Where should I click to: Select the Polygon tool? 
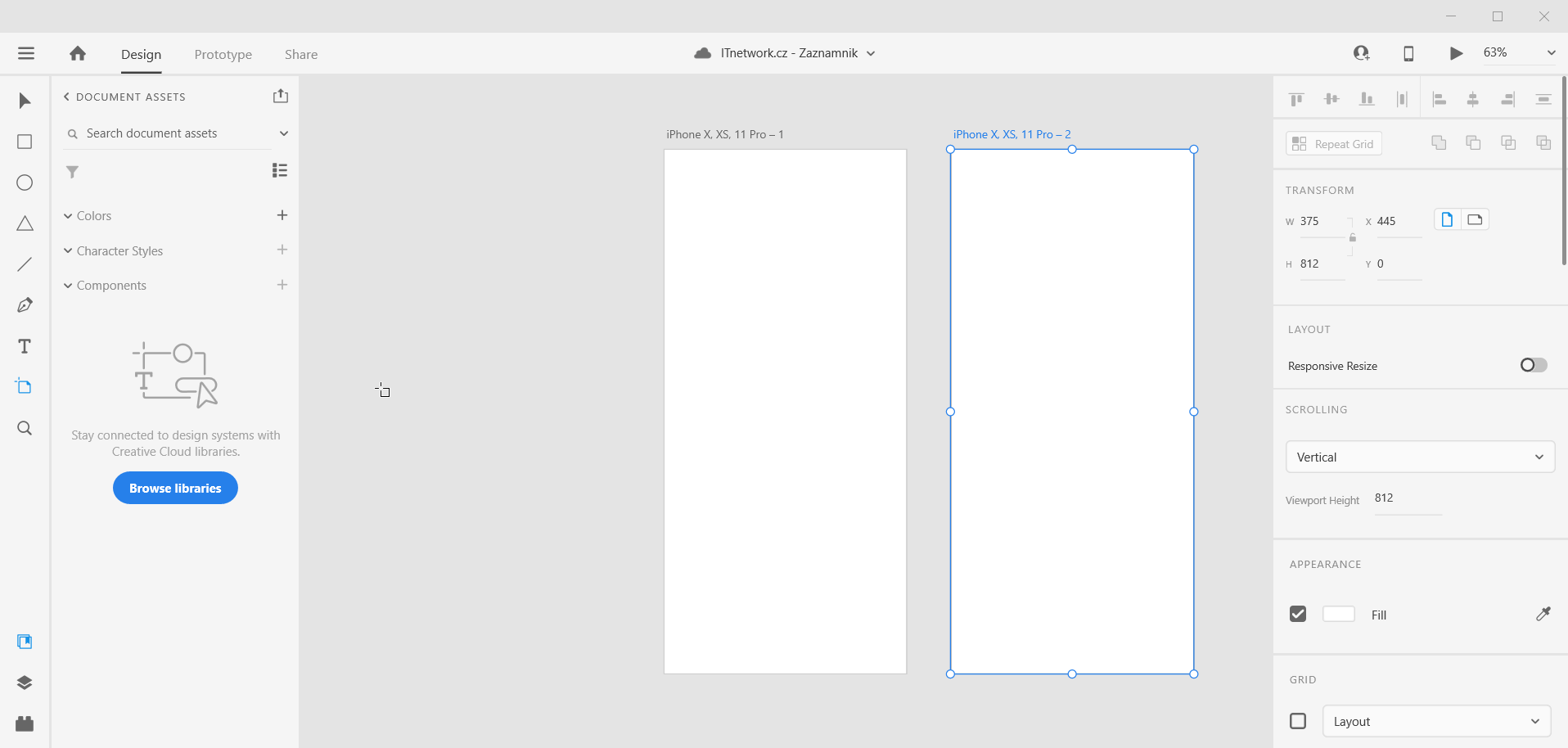tap(25, 223)
